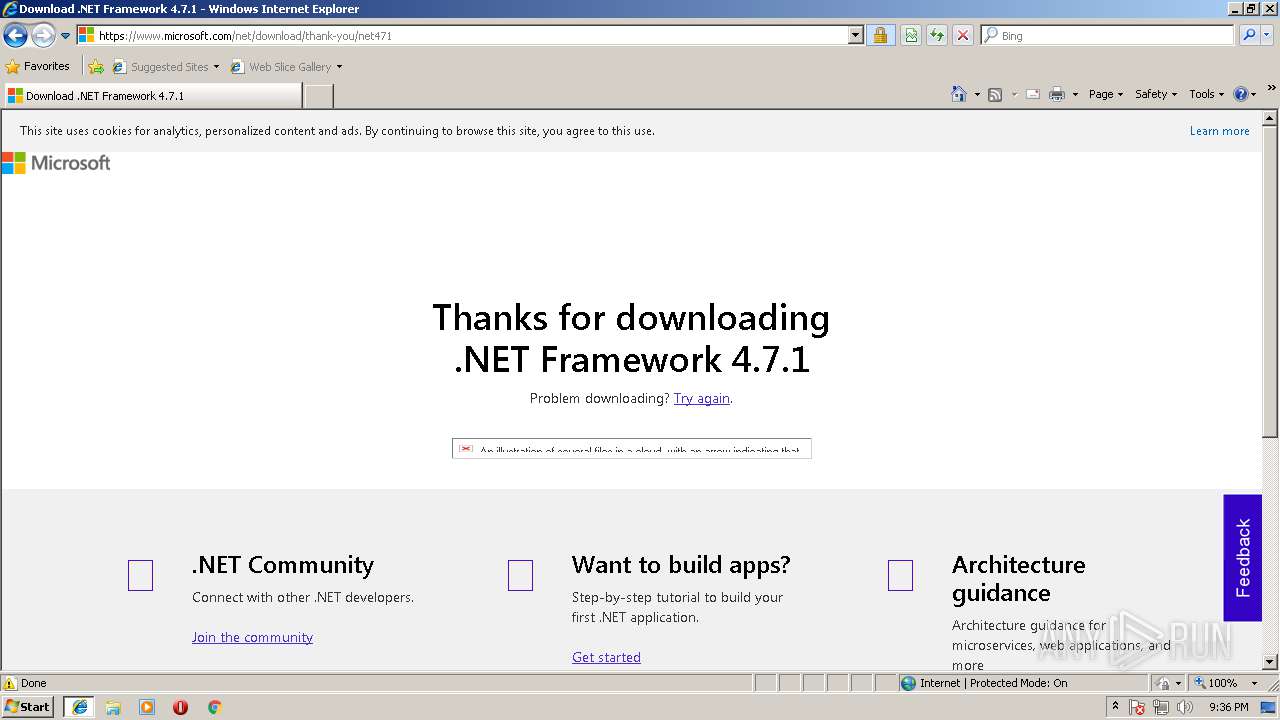The image size is (1280, 720).
Task: Click the 9:36 PM system clock
Action: click(1229, 707)
